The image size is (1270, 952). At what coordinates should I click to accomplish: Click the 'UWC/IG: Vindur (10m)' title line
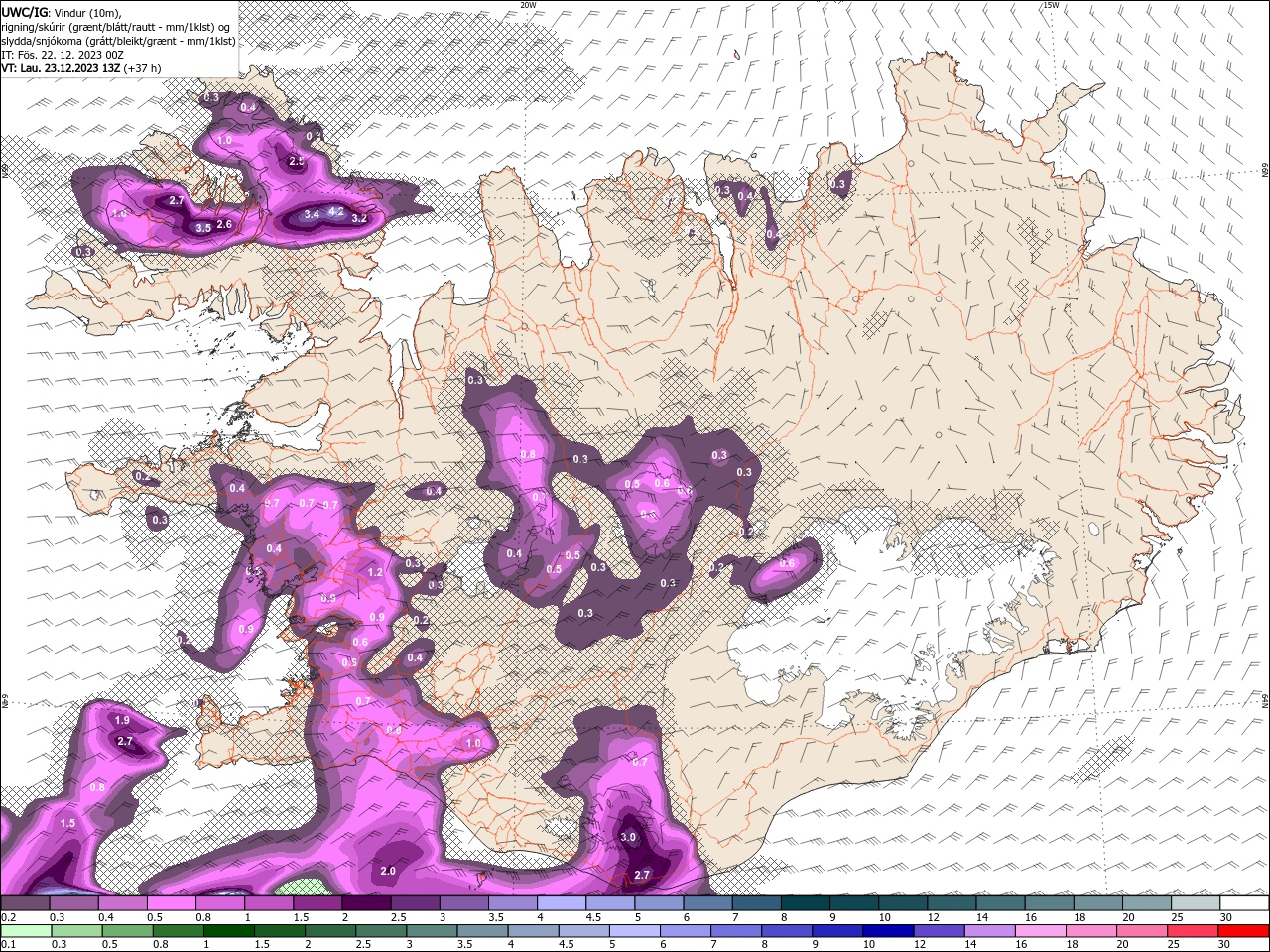60,12
